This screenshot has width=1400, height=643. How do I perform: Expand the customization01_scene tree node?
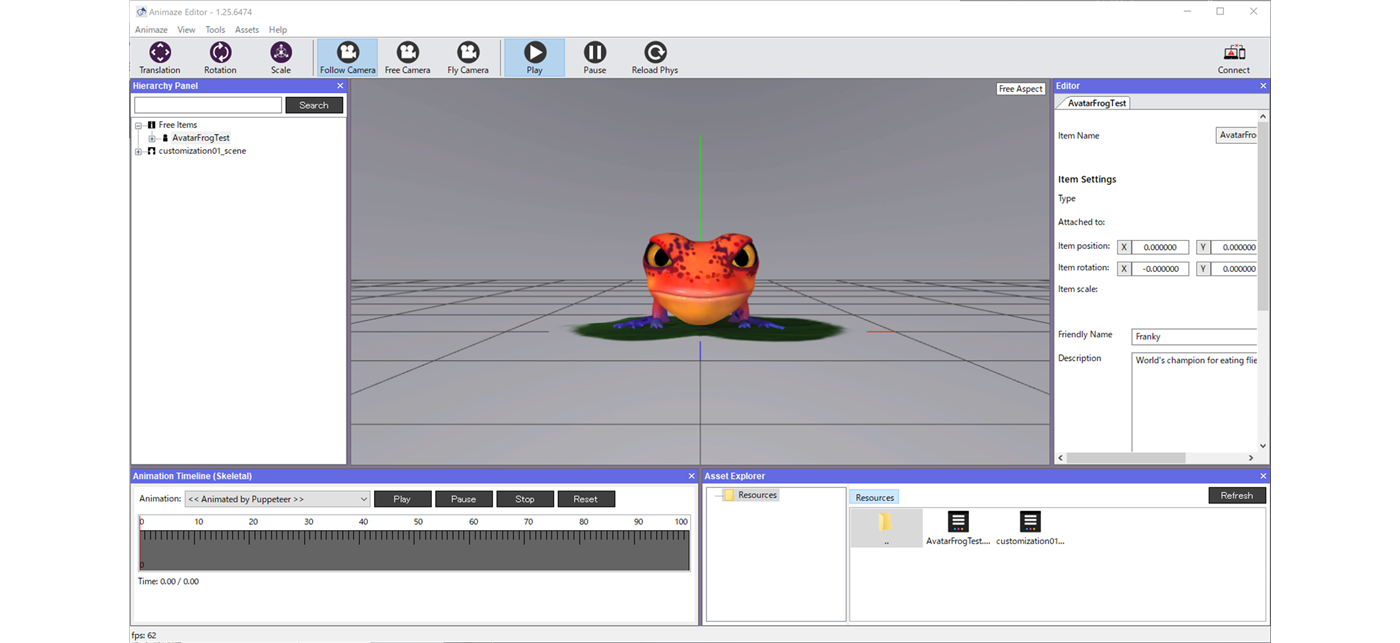coord(139,152)
